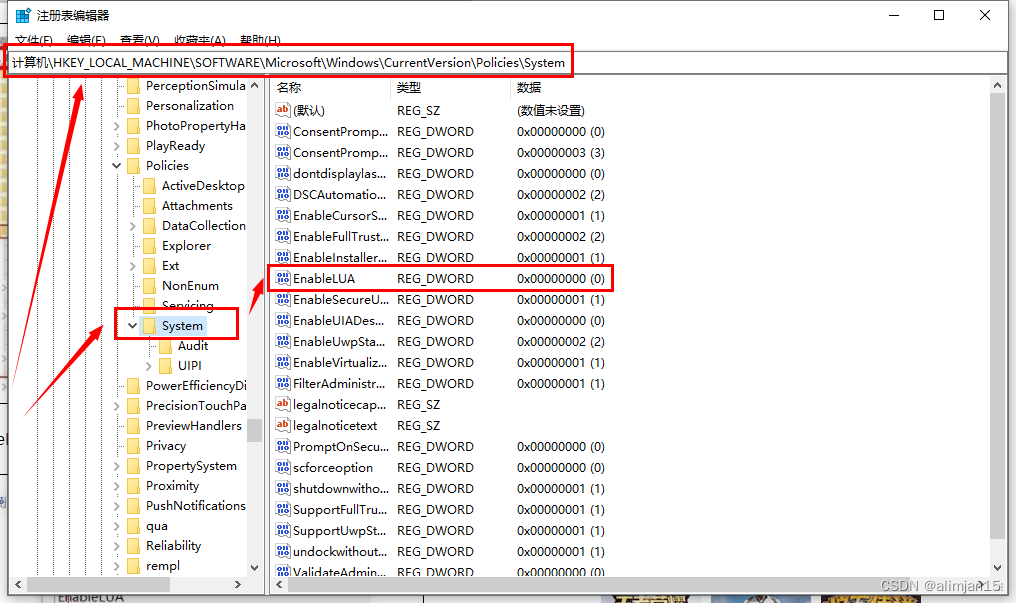Collapse the System tree node
The image size is (1016, 603).
coord(132,326)
